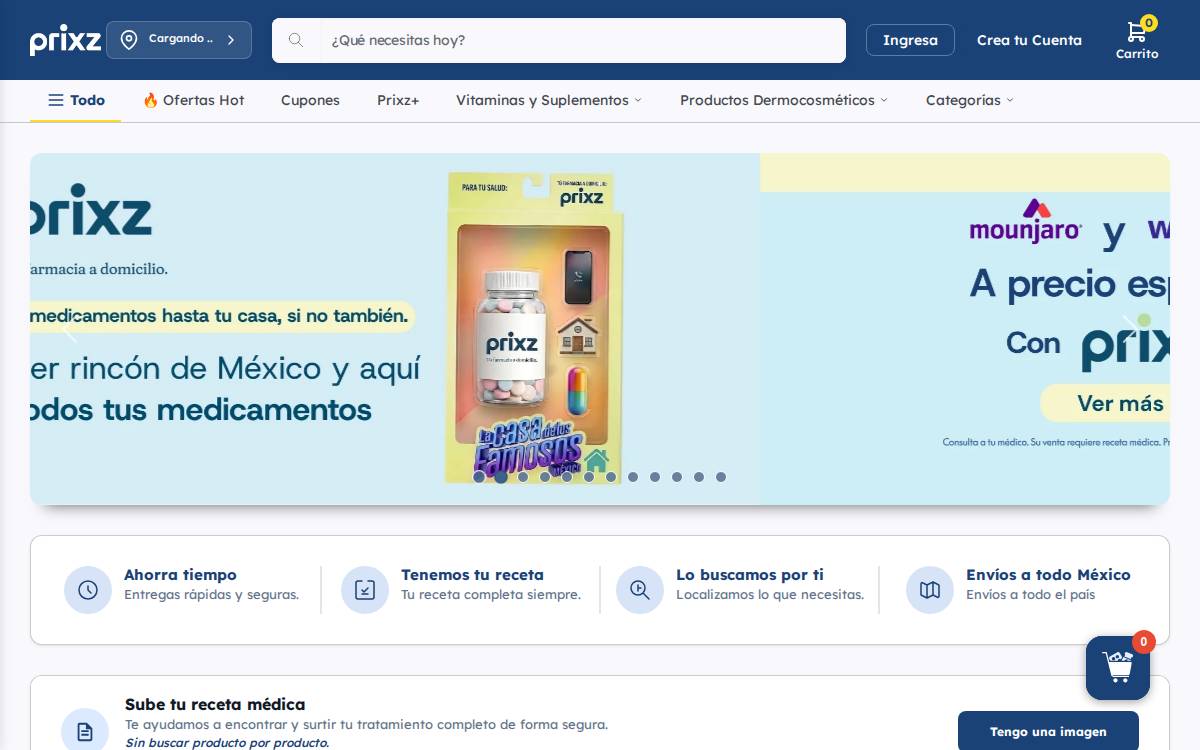Click the map icon by Envíos a todo México
Image resolution: width=1200 pixels, height=750 pixels.
930,590
